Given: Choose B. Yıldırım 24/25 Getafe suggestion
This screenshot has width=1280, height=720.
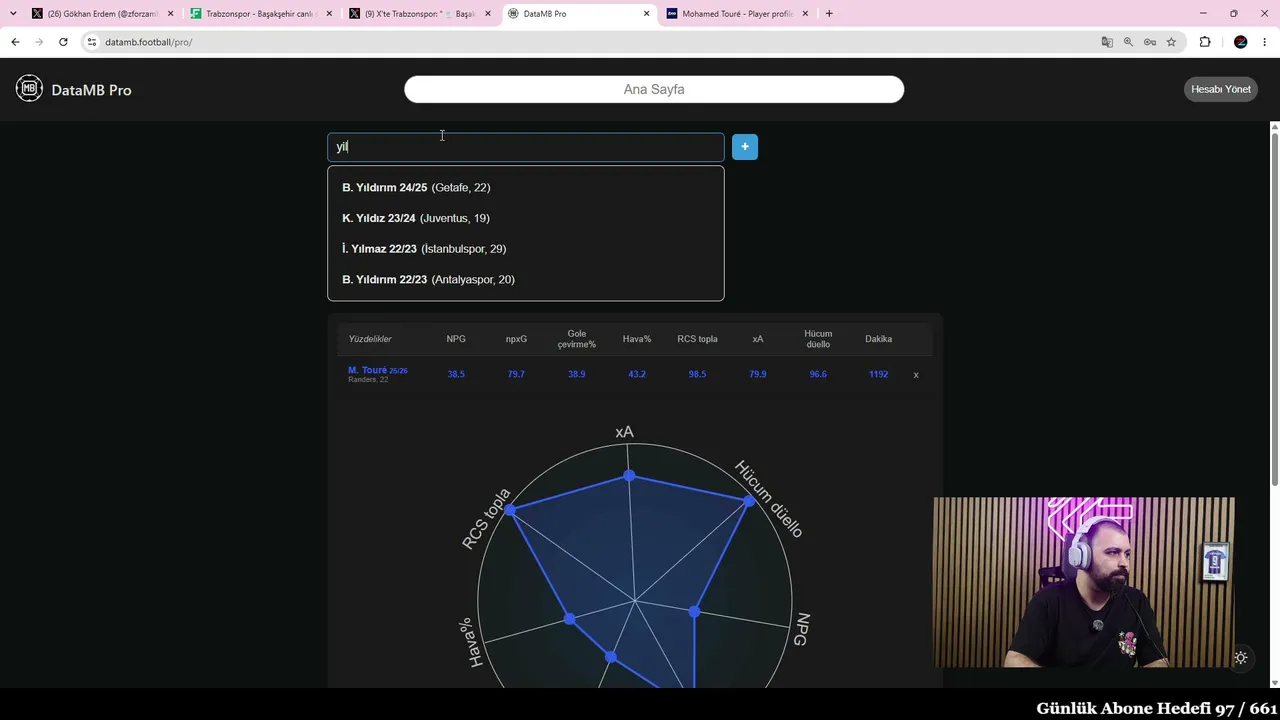Looking at the screenshot, I should [526, 188].
